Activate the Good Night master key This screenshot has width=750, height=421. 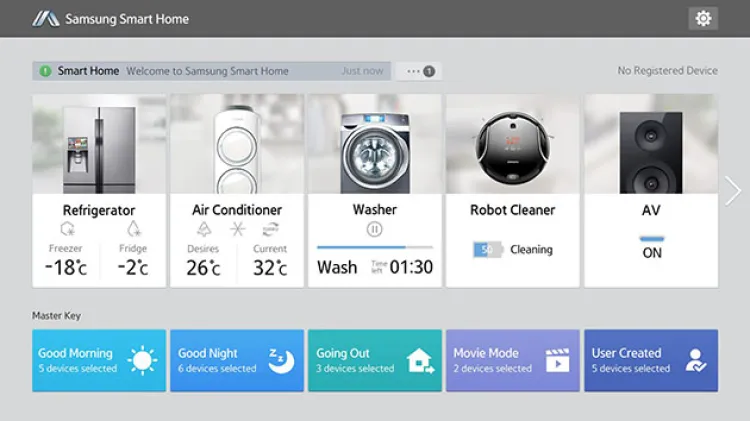(x=237, y=360)
